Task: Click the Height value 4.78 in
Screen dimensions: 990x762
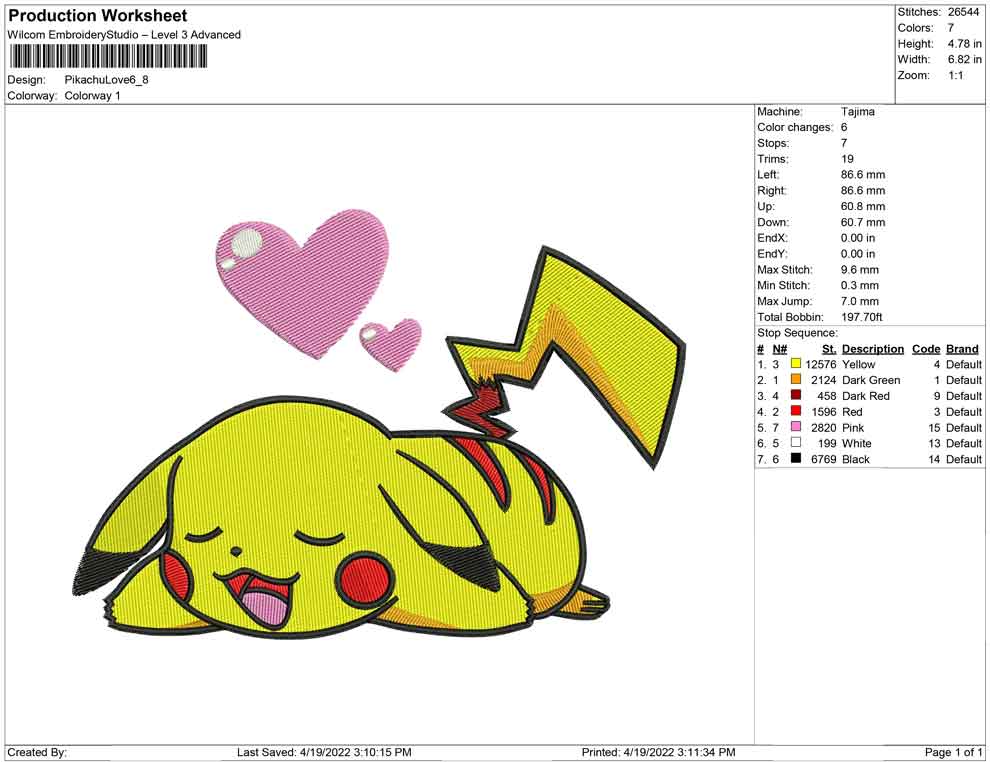Action: point(964,44)
